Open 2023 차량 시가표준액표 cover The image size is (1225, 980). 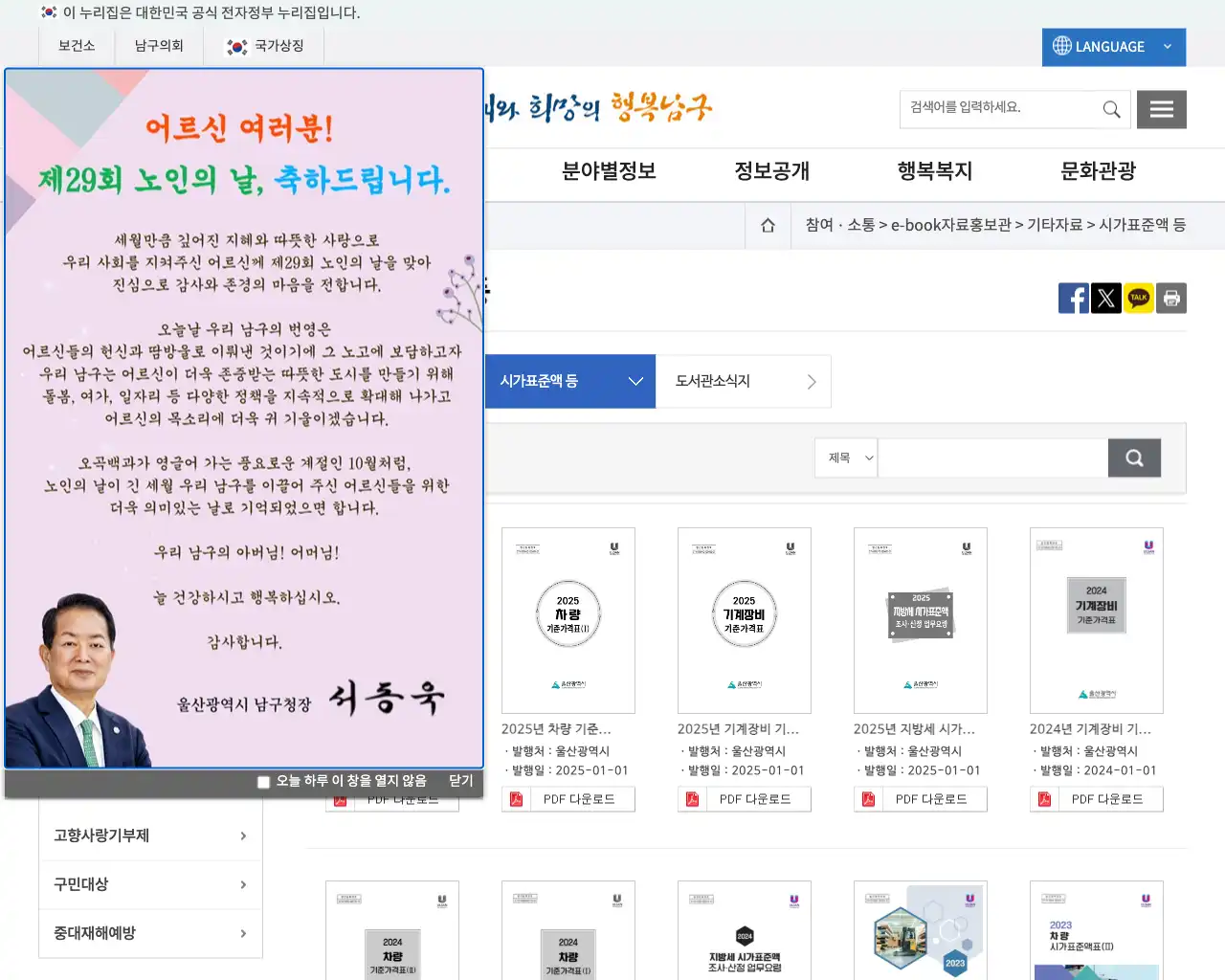coord(1097,930)
